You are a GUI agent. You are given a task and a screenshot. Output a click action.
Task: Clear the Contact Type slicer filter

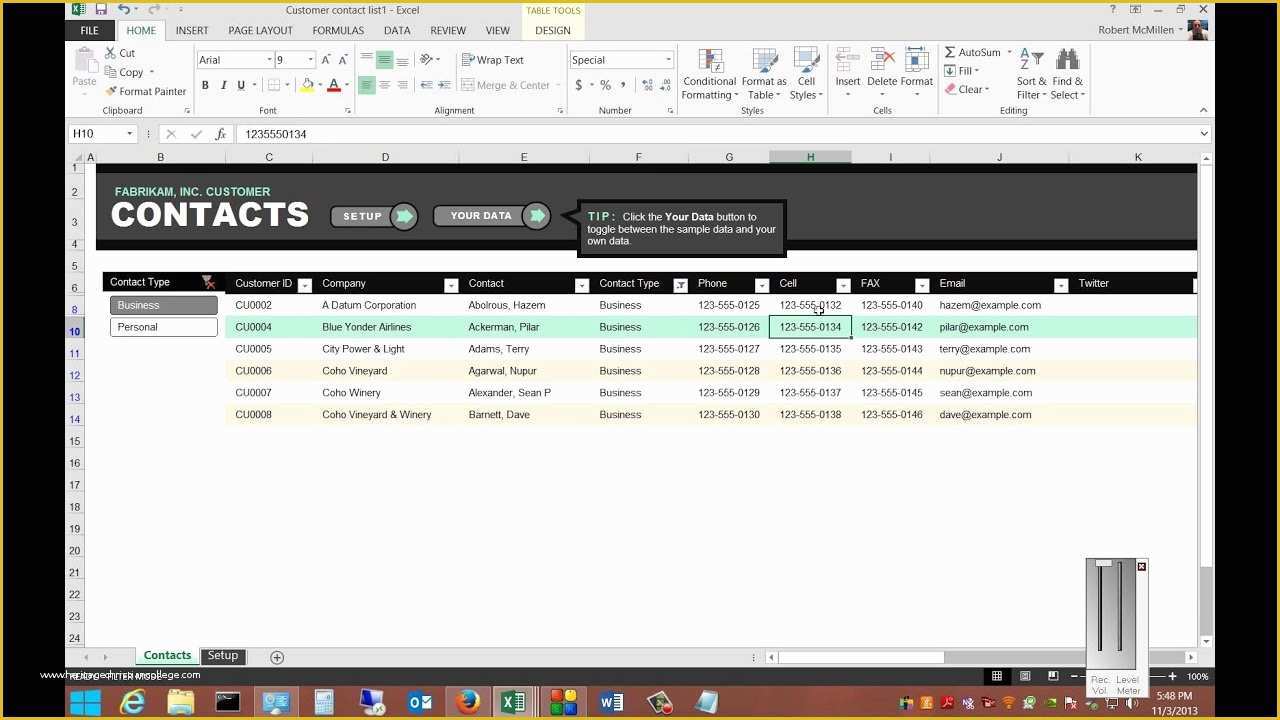tap(208, 283)
